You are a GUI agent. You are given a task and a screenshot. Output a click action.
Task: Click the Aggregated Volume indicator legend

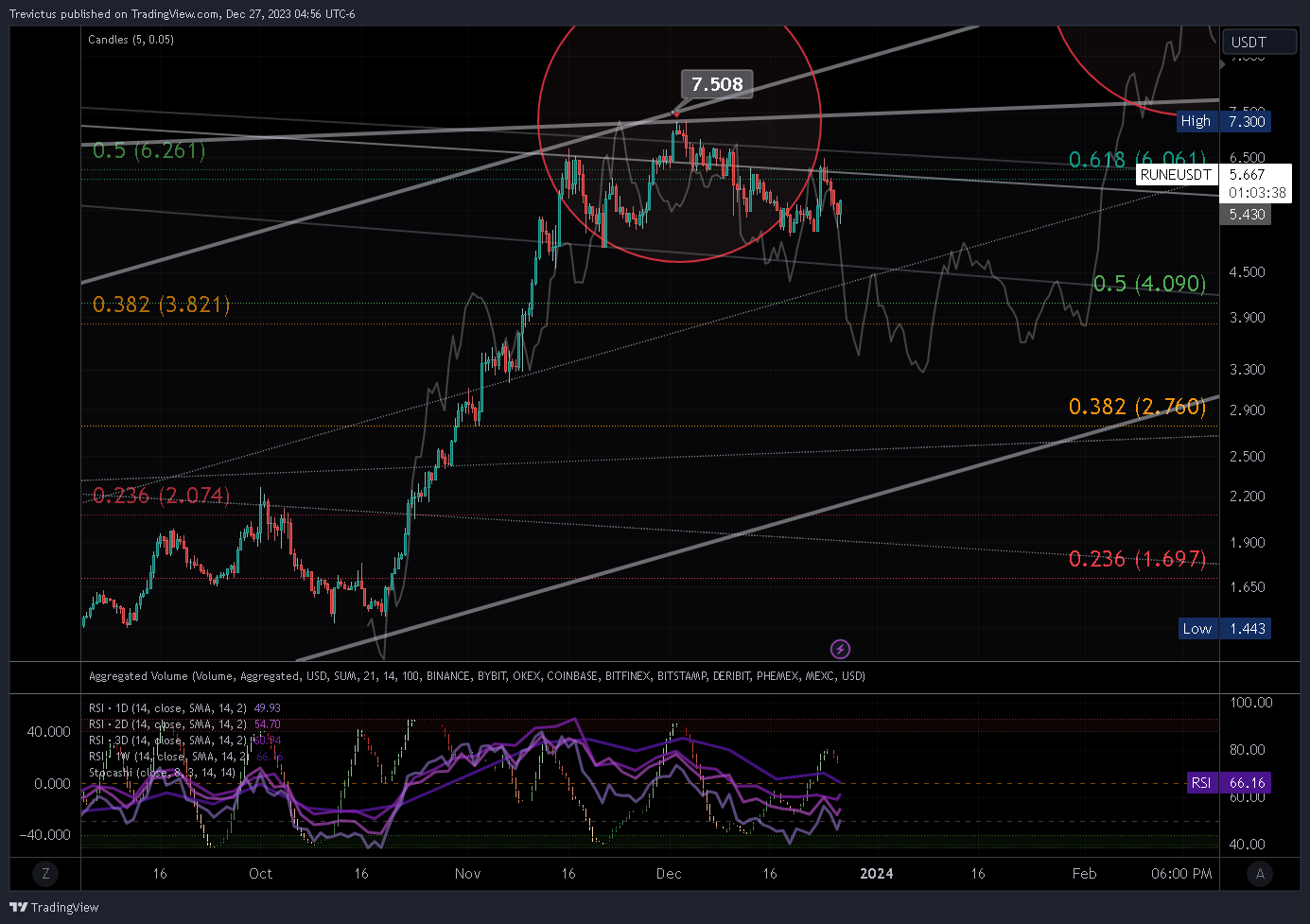pyautogui.click(x=477, y=676)
